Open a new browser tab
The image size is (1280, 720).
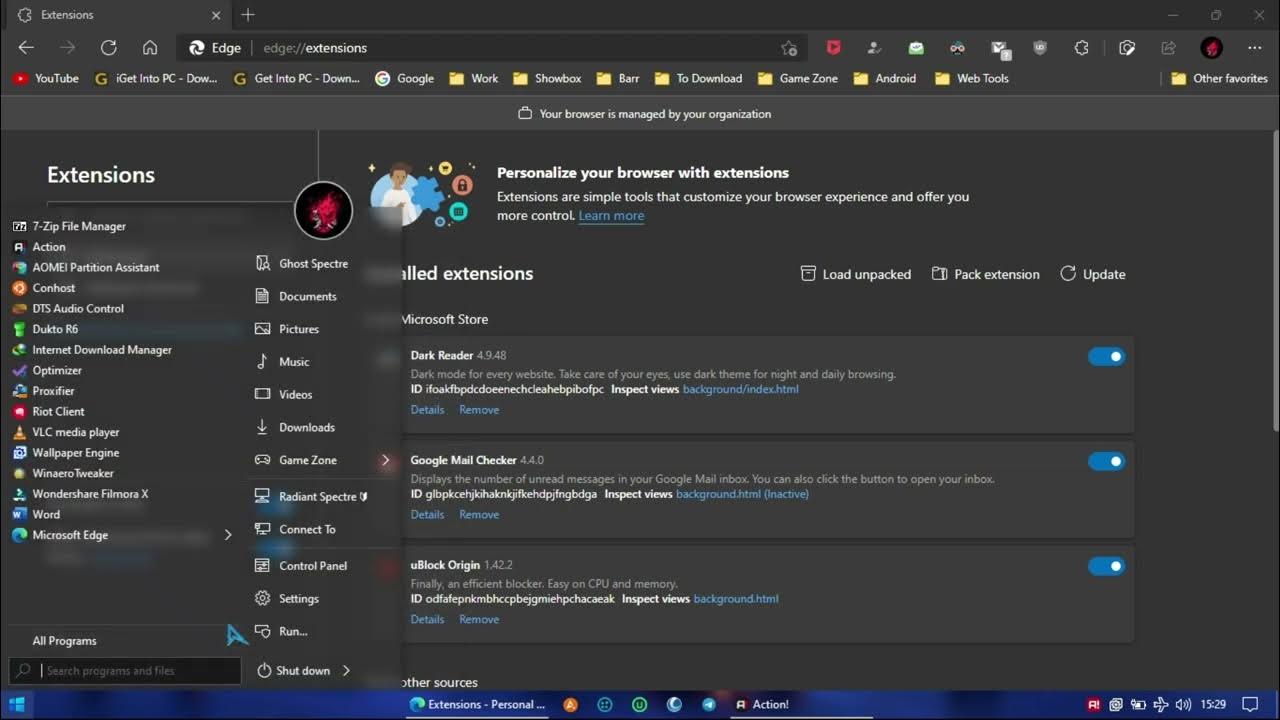click(248, 15)
